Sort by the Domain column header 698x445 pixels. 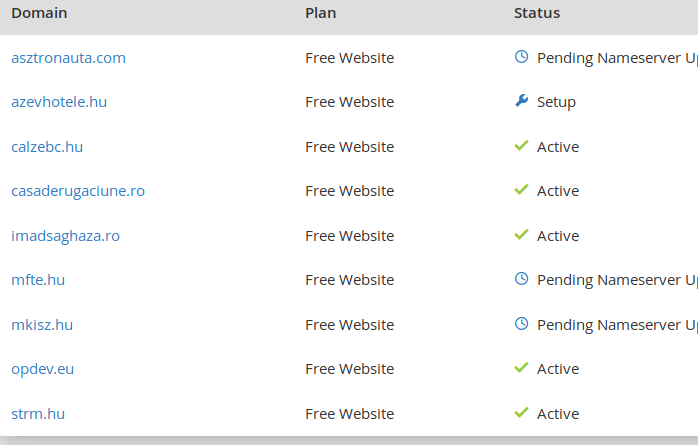pyautogui.click(x=39, y=13)
